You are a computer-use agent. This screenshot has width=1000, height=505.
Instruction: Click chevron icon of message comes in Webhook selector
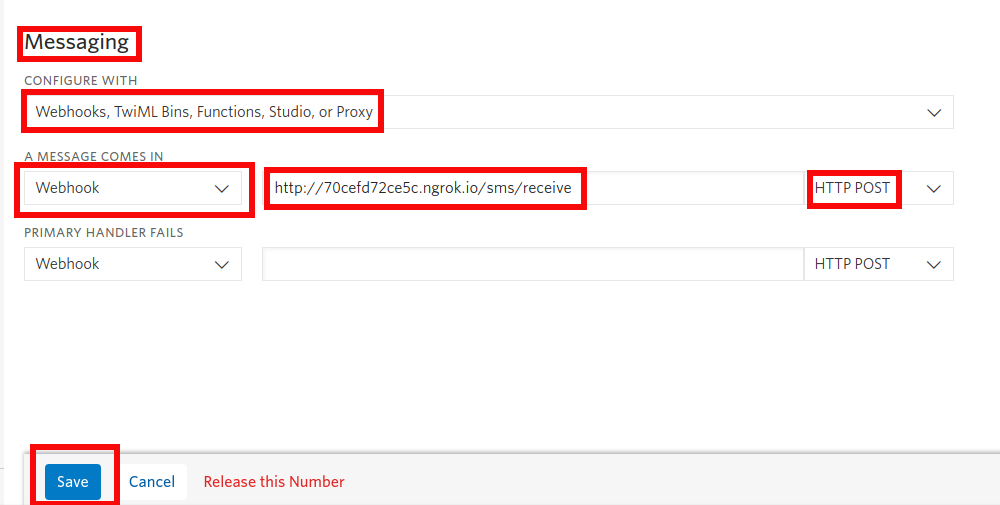pyautogui.click(x=222, y=188)
